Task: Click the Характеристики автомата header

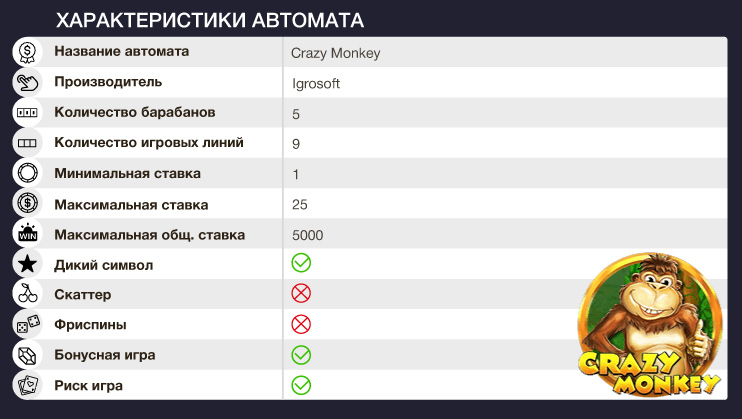Action: pyautogui.click(x=209, y=20)
